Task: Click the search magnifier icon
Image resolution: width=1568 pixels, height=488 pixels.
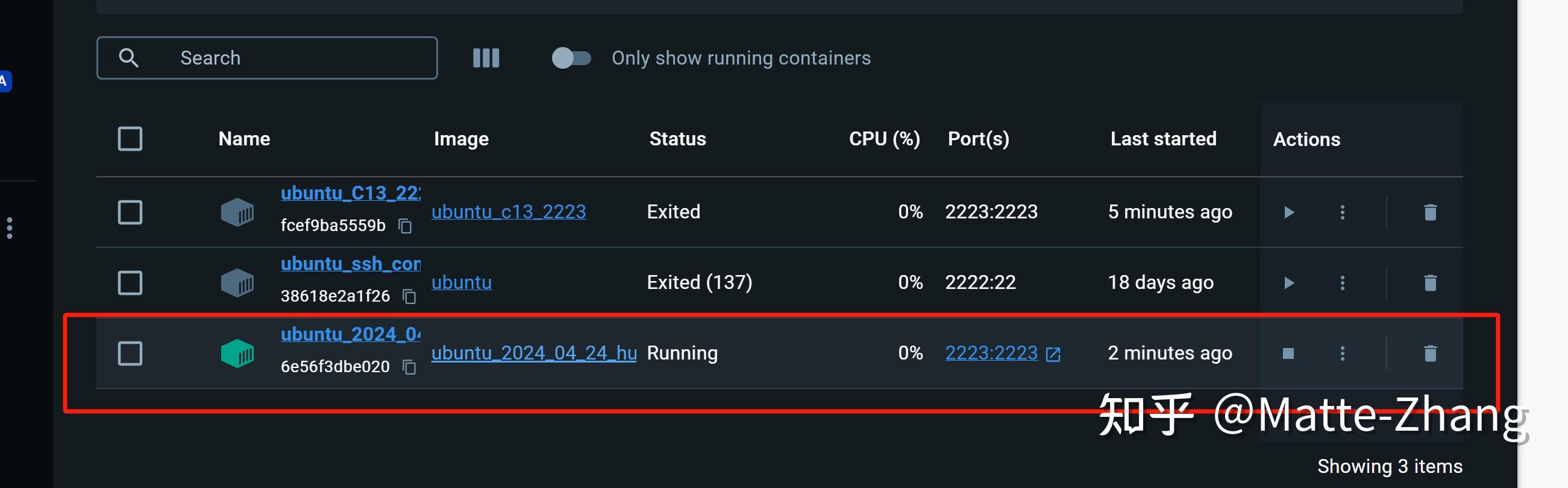Action: click(129, 58)
